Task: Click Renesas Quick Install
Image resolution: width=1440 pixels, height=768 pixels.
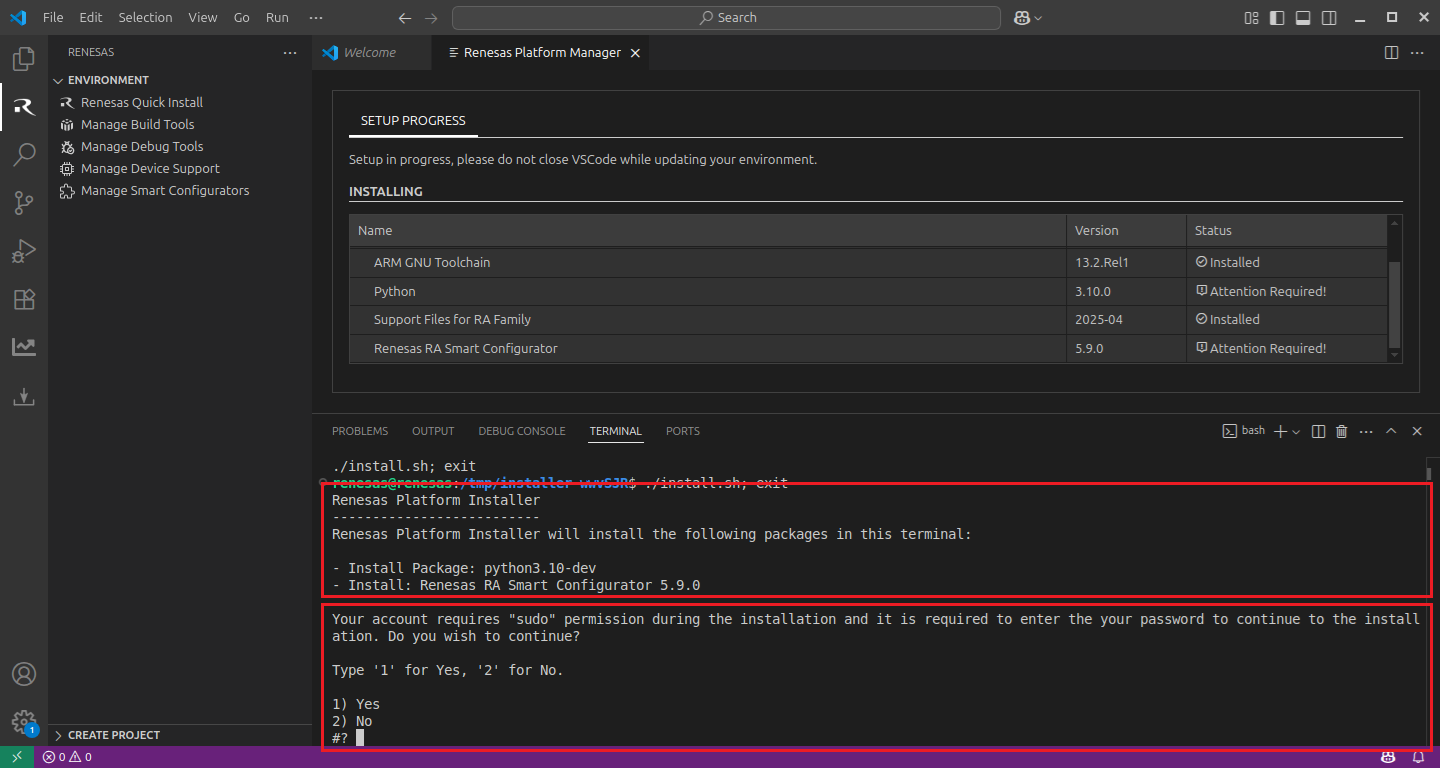Action: tap(141, 102)
